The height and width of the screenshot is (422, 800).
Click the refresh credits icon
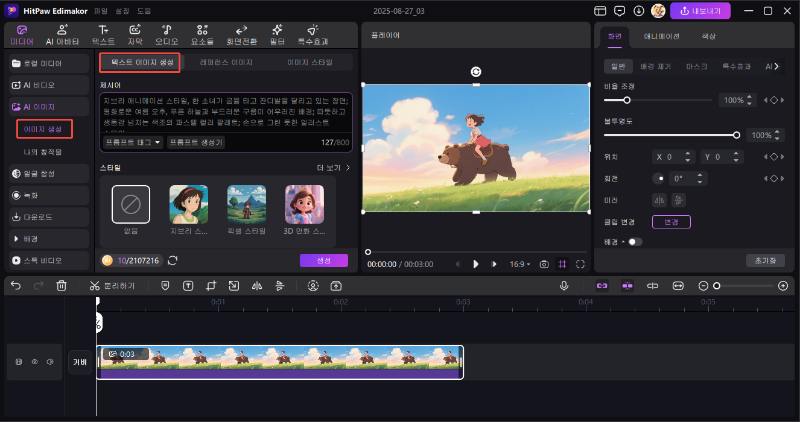coord(172,260)
